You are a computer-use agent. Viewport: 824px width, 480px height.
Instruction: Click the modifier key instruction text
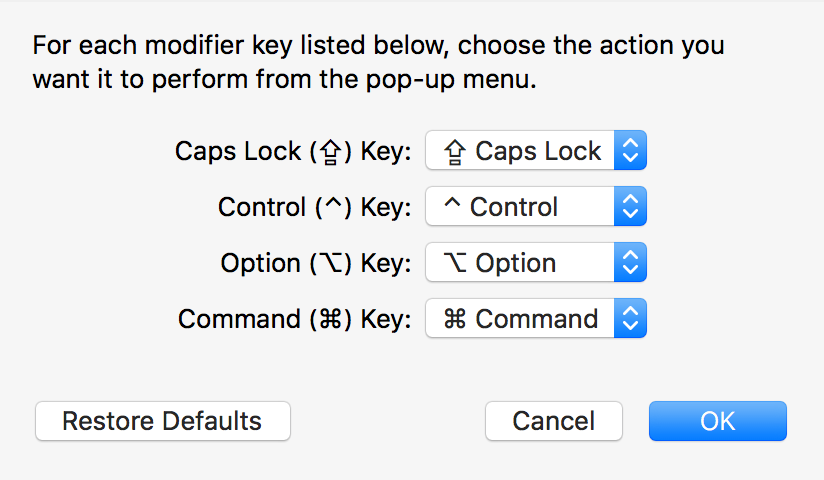(x=378, y=62)
